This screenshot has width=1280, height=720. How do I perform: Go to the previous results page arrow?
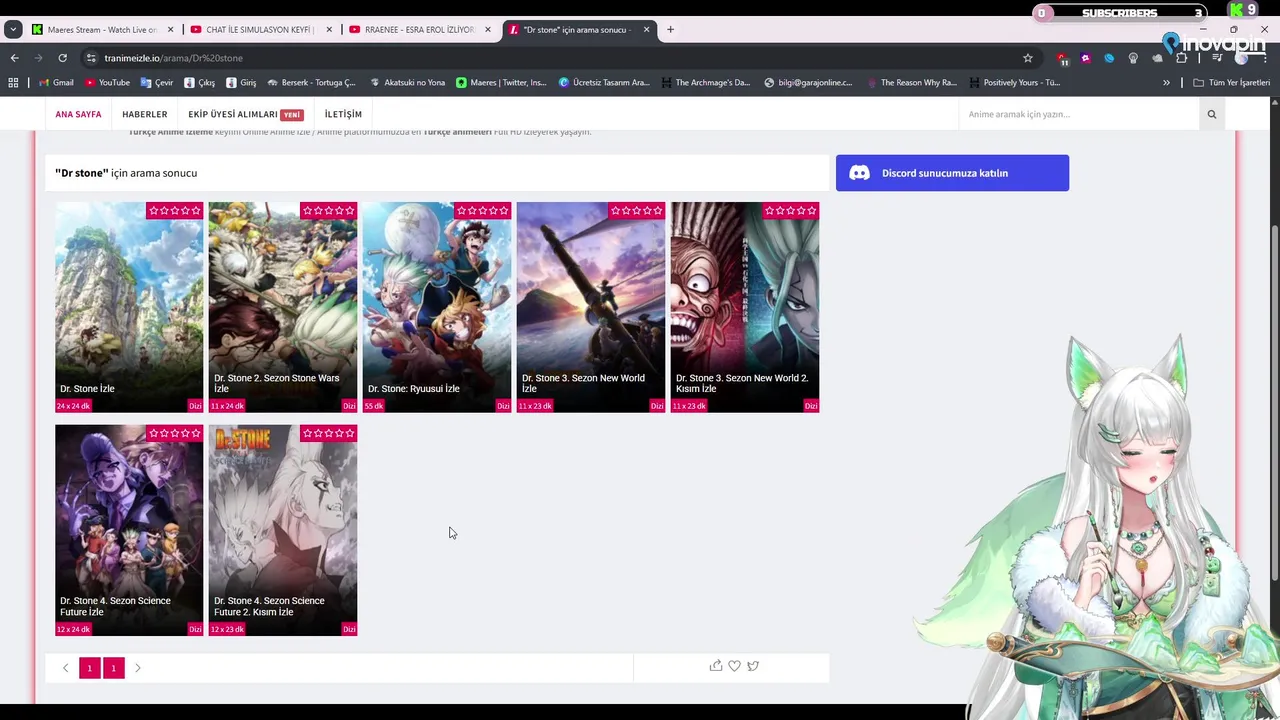point(66,668)
